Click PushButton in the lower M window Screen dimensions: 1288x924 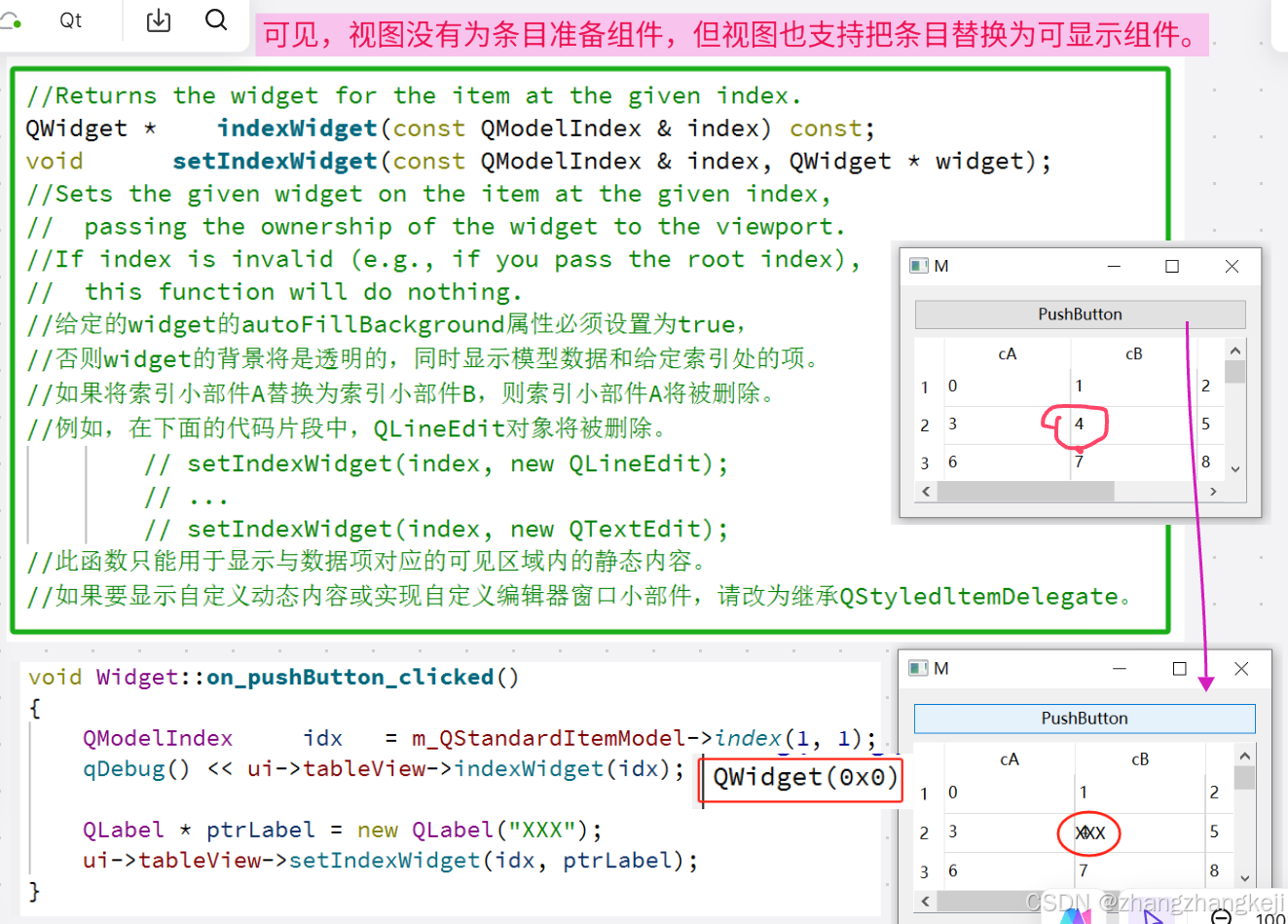pyautogui.click(x=1084, y=718)
